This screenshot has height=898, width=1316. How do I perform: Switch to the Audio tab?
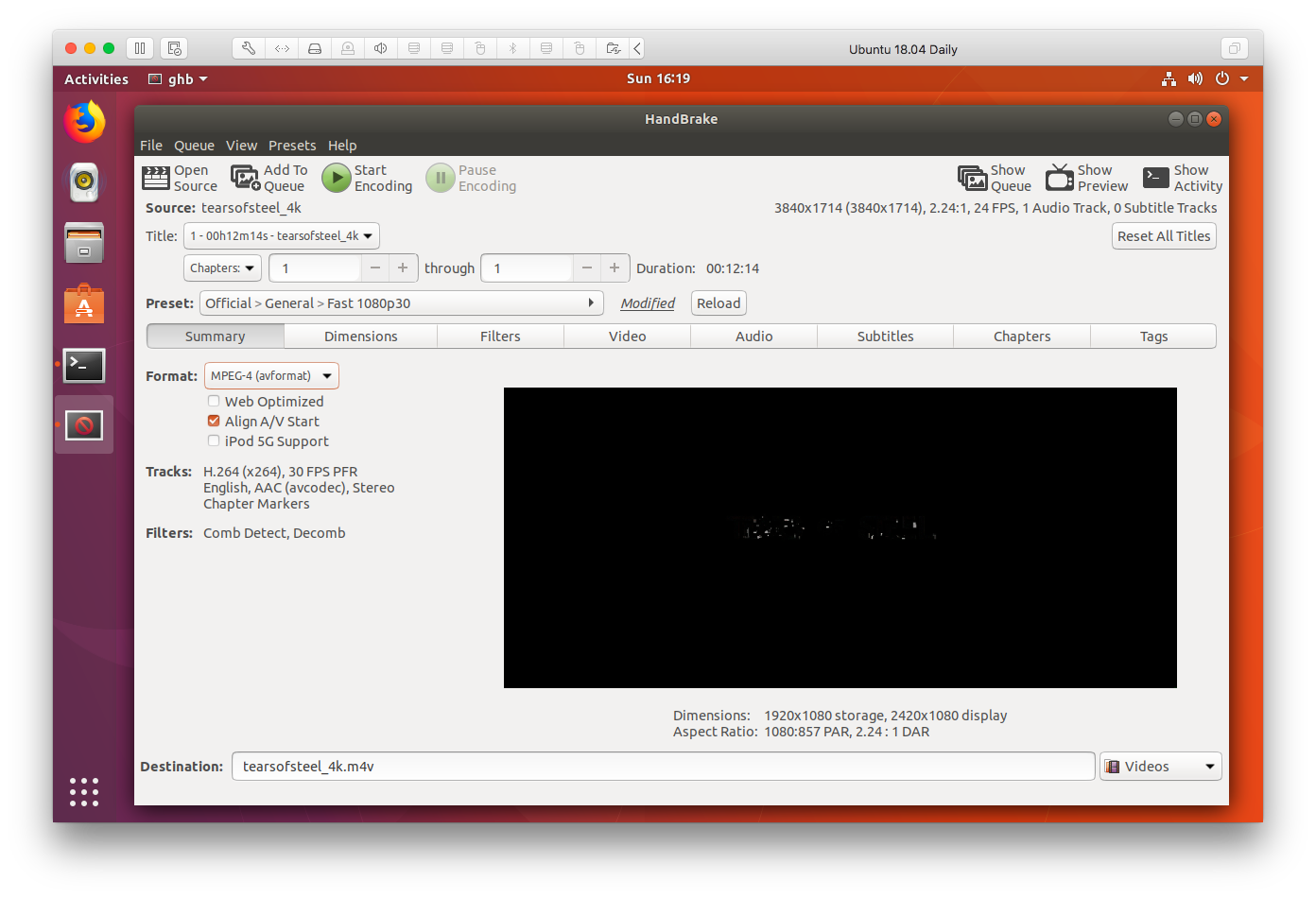coord(753,337)
